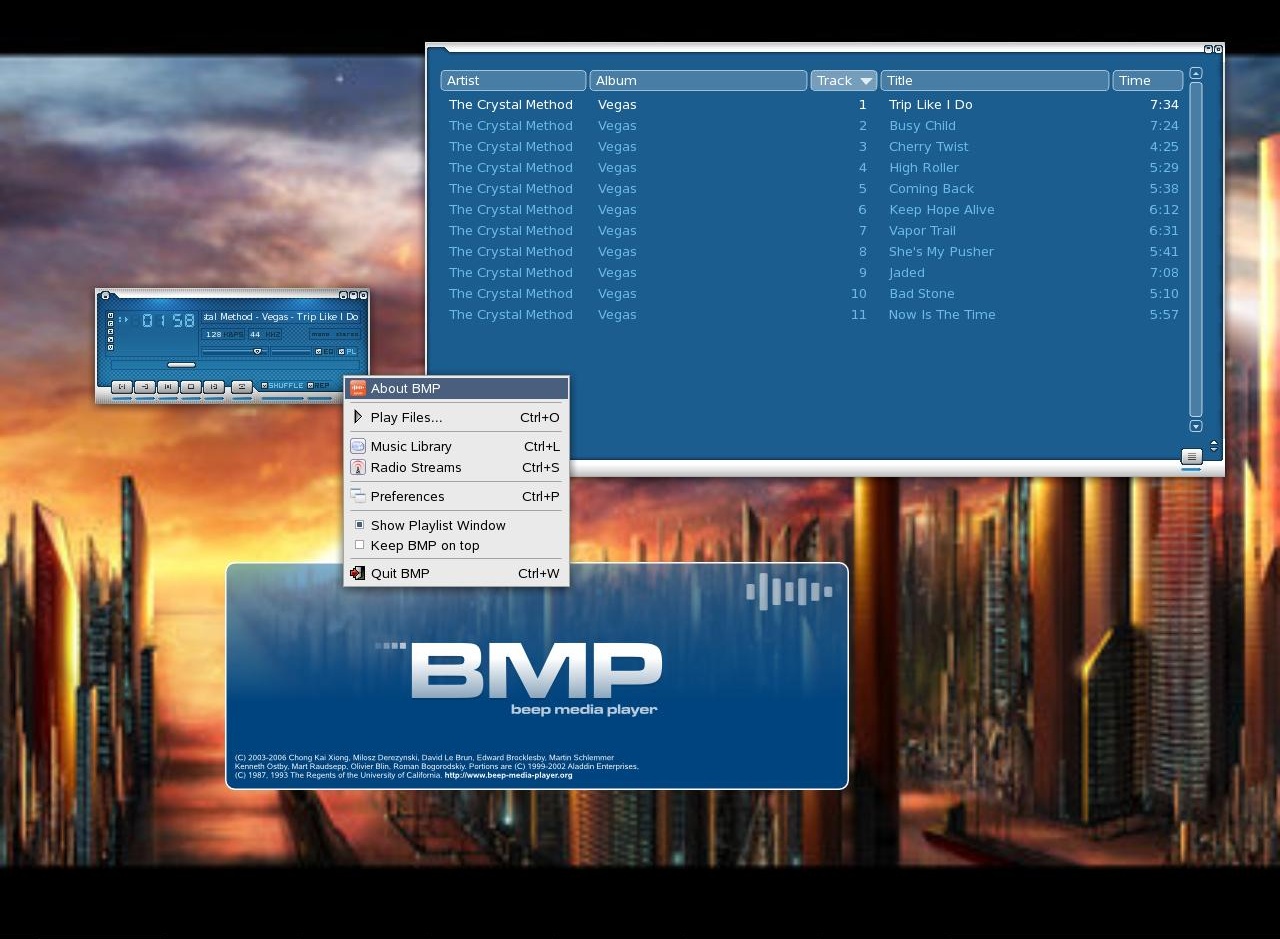Click track number 11 in playlist

859,314
